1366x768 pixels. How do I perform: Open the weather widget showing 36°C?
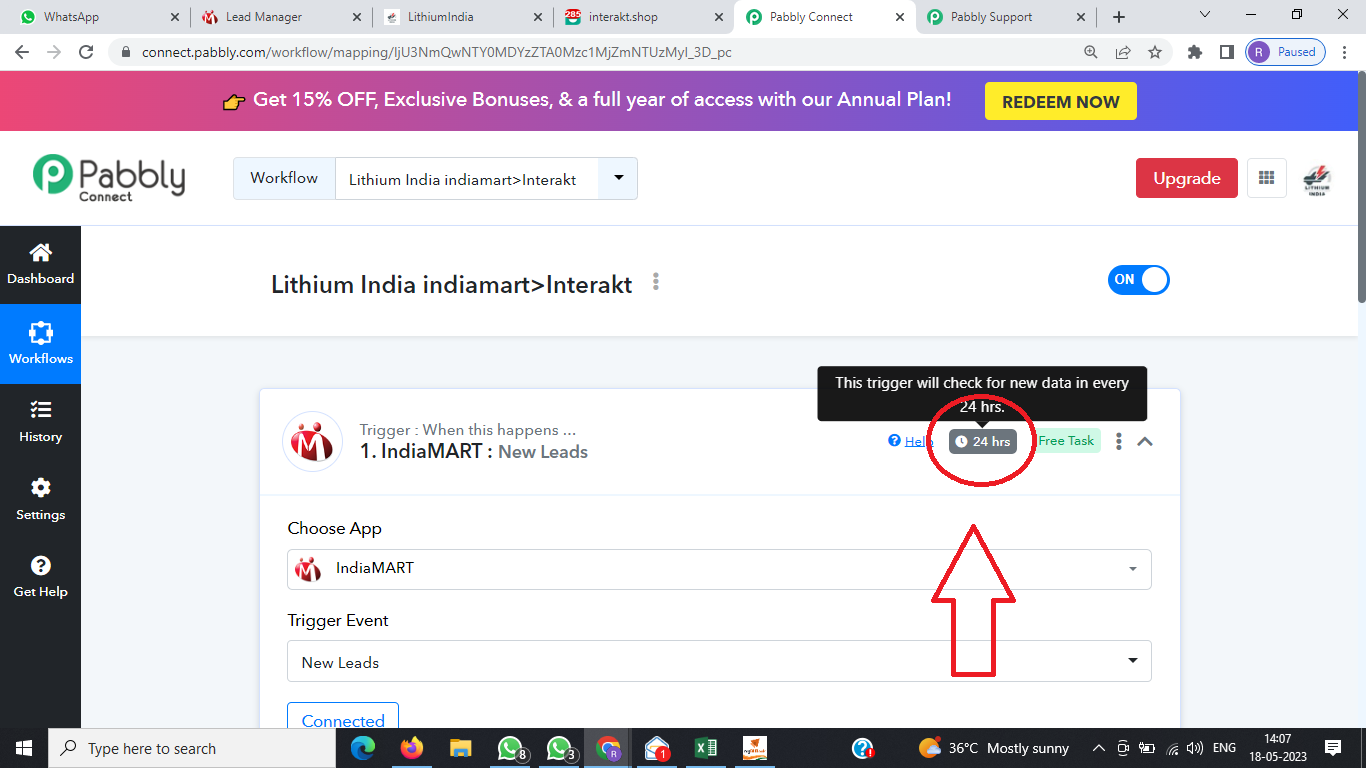coord(993,748)
